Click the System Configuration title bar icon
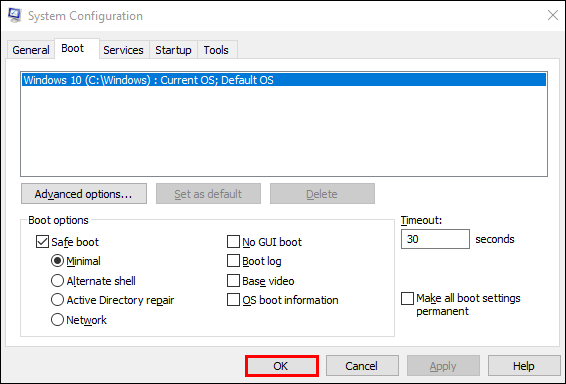This screenshot has width=566, height=384. pos(15,16)
